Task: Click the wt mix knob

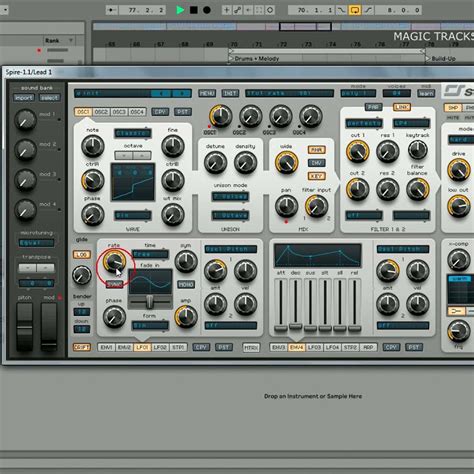Action: coord(173,215)
